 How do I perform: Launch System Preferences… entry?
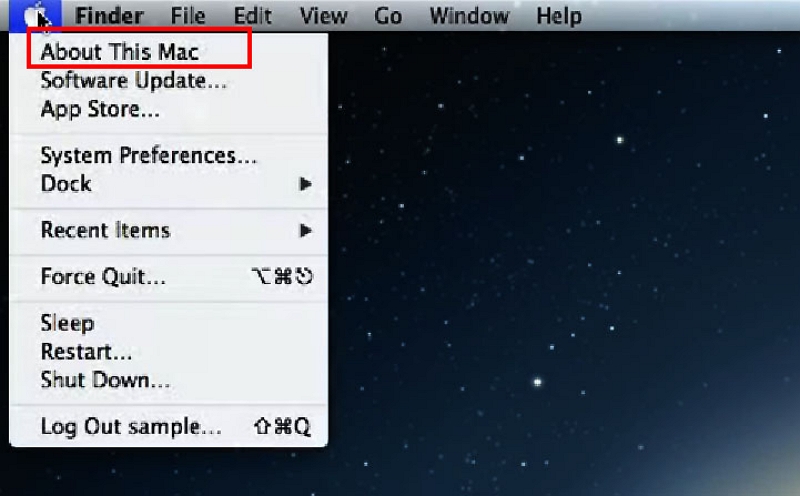pos(168,155)
